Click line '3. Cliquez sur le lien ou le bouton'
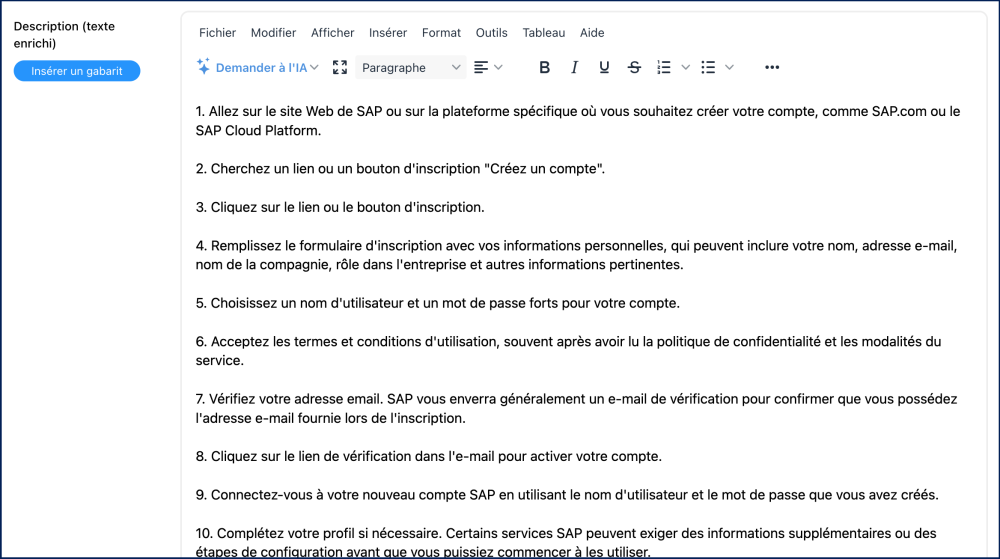Image resolution: width=1000 pixels, height=559 pixels. (340, 207)
